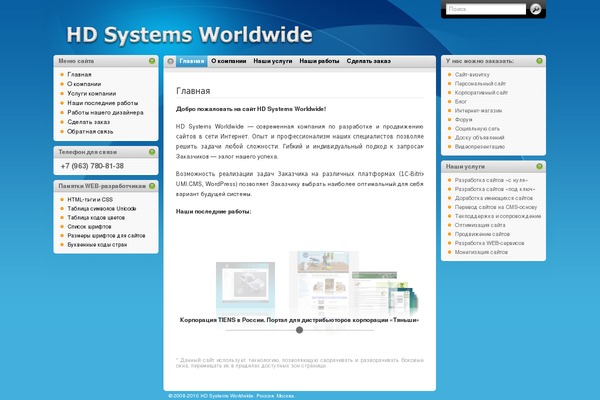Select Персональный сайт order option
The width and height of the screenshot is (600, 400).
(x=480, y=83)
